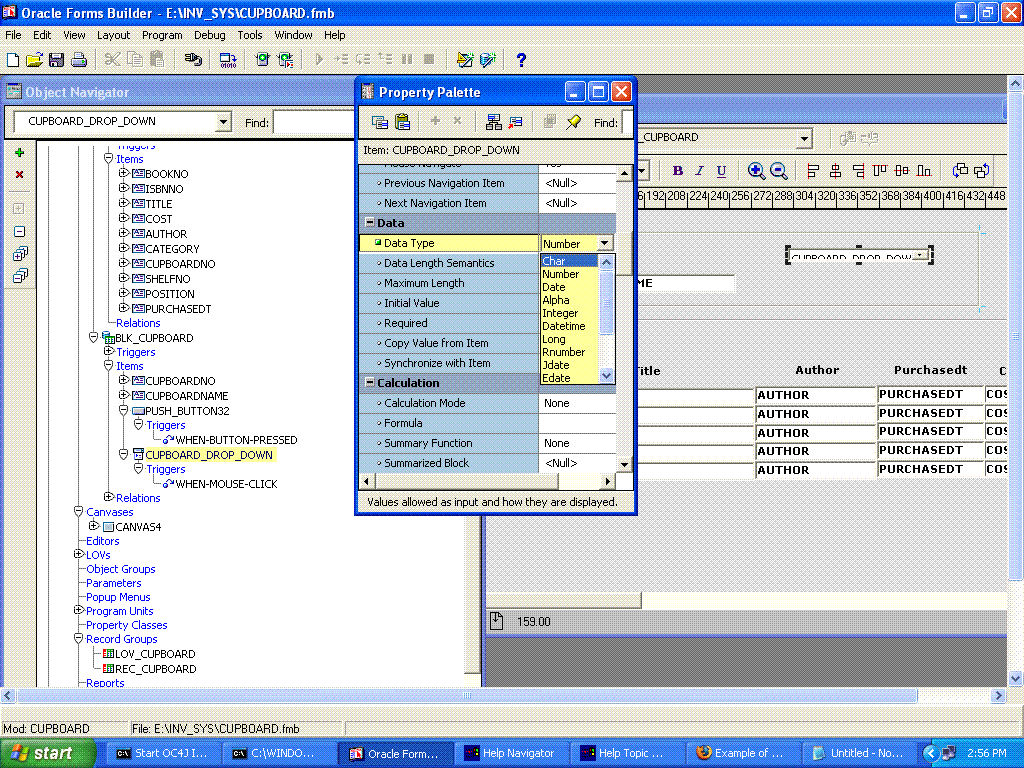
Task: Launch the Layout Wizard icon
Action: coord(488,60)
